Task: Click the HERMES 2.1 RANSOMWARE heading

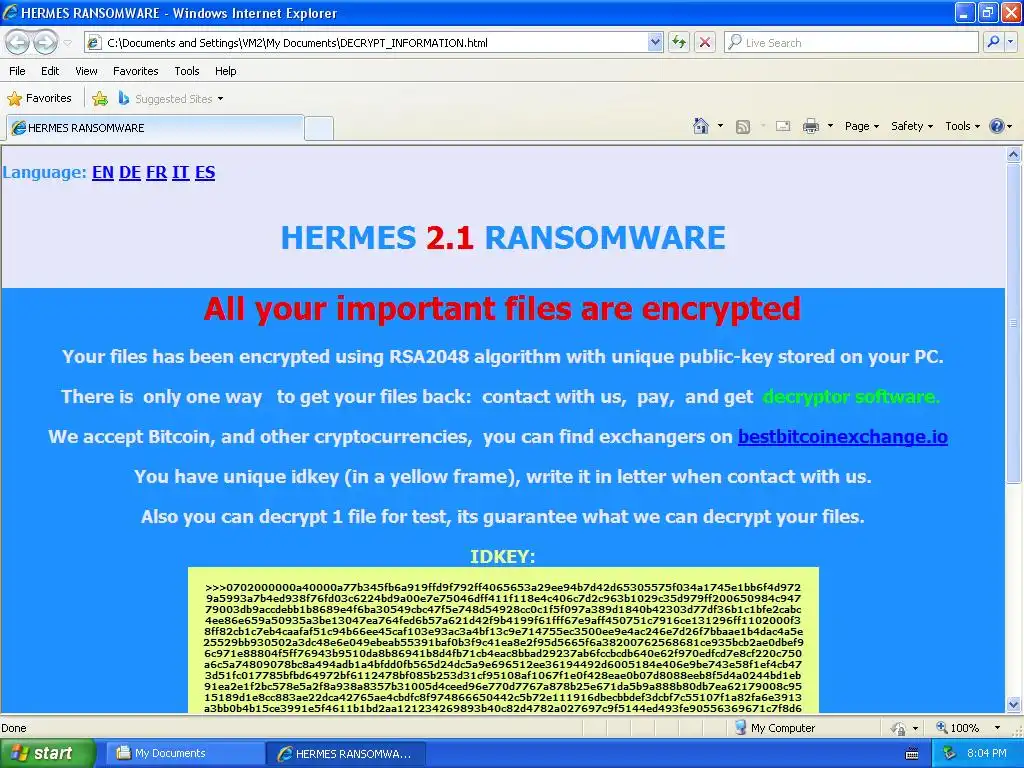Action: pyautogui.click(x=503, y=238)
